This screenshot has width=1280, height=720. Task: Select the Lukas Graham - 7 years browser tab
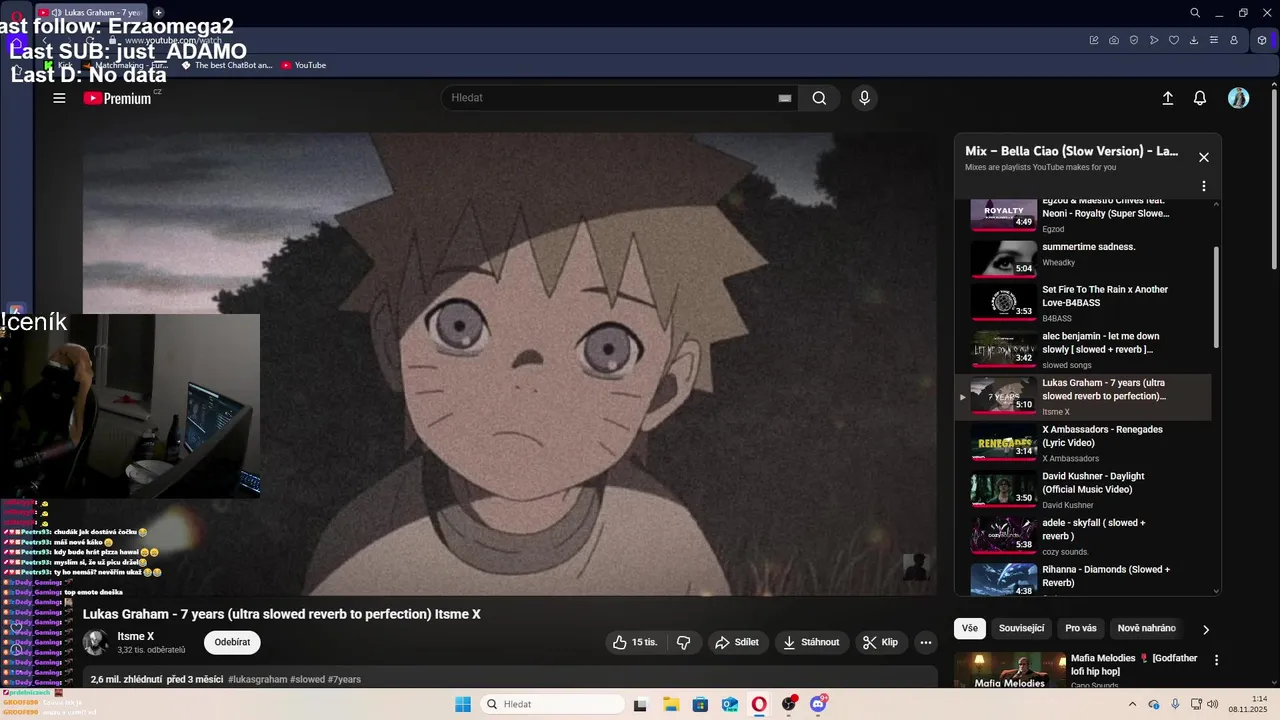[92, 12]
